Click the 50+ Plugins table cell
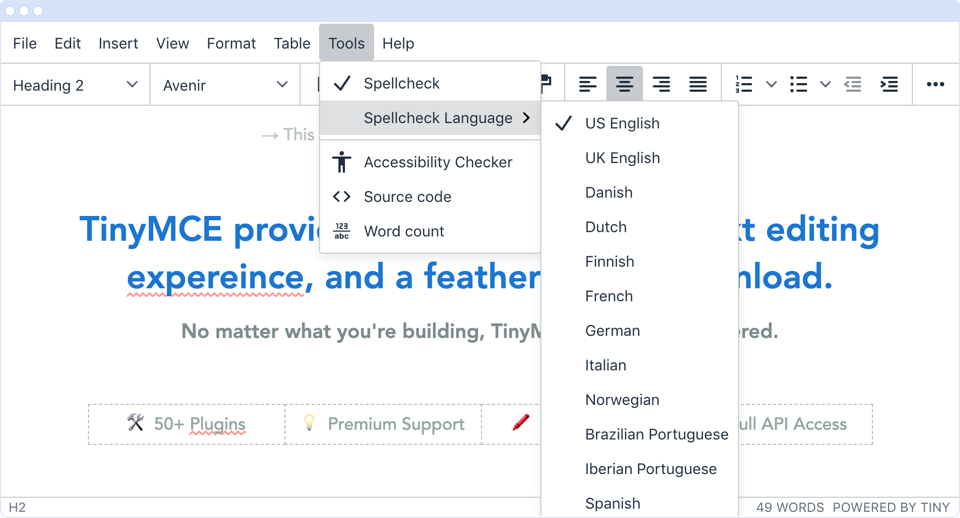The width and height of the screenshot is (960, 518). (x=187, y=424)
